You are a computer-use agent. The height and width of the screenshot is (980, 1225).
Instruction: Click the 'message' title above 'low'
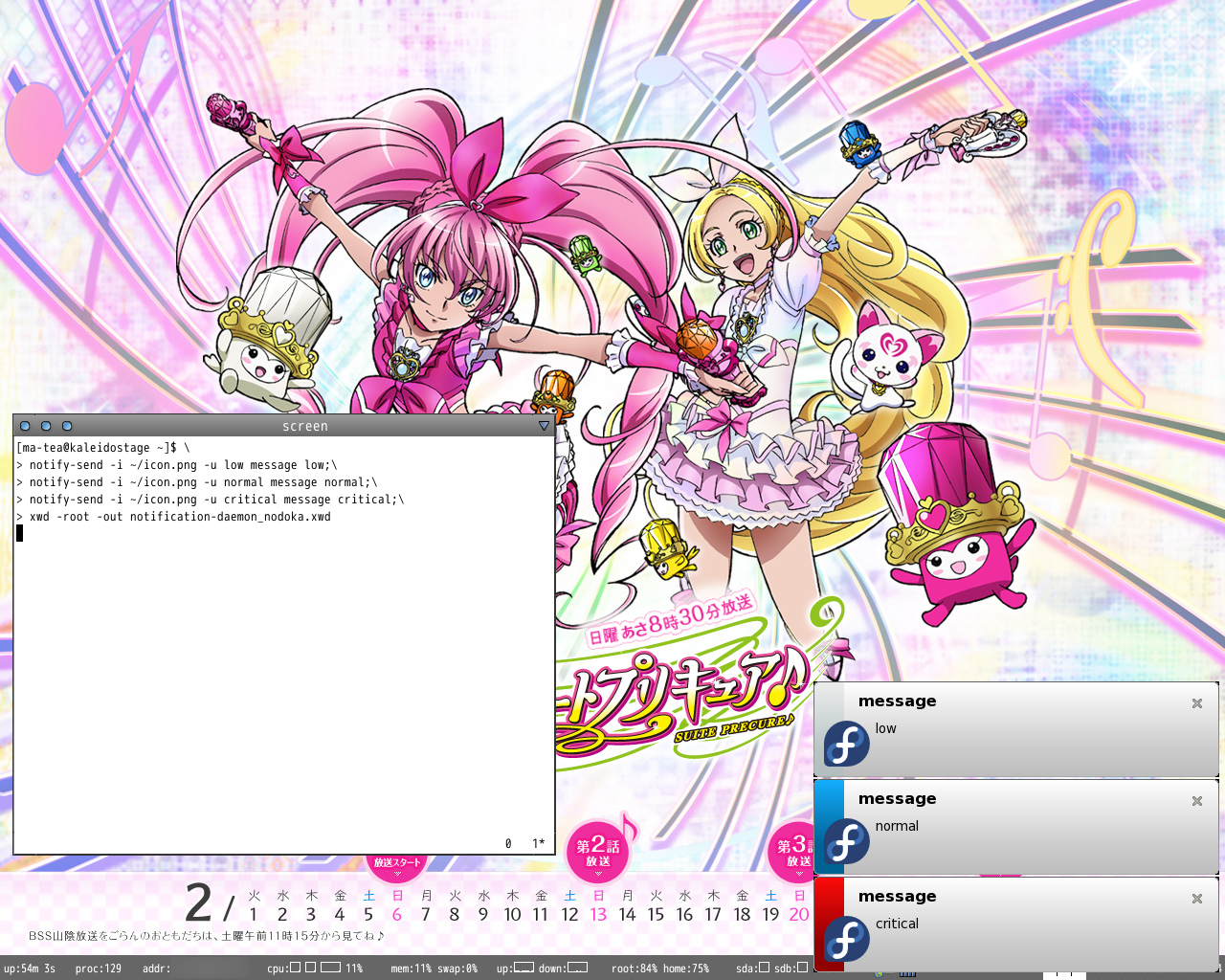pyautogui.click(x=897, y=702)
